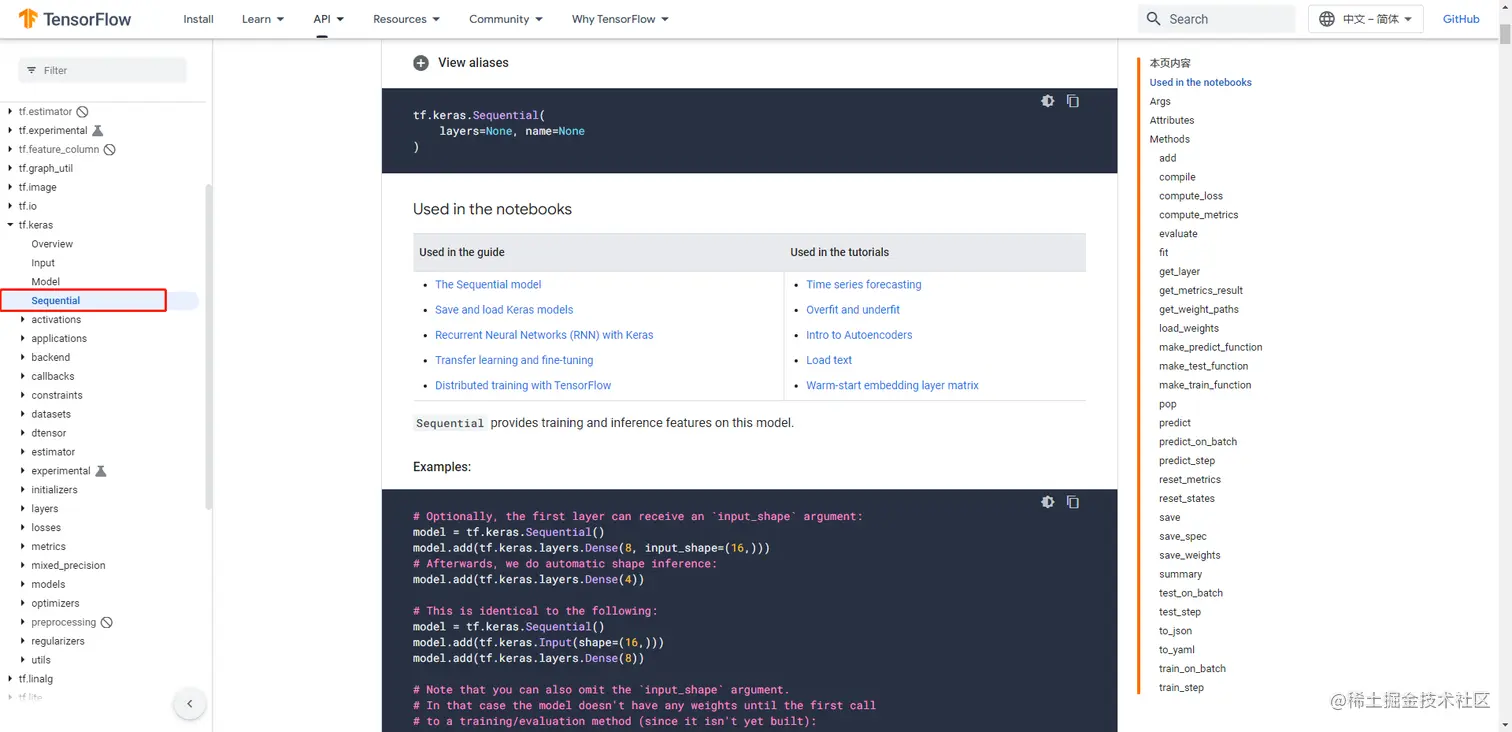Viewport: 1512px width, 732px height.
Task: Jump to predict method in contents
Action: (x=1174, y=423)
